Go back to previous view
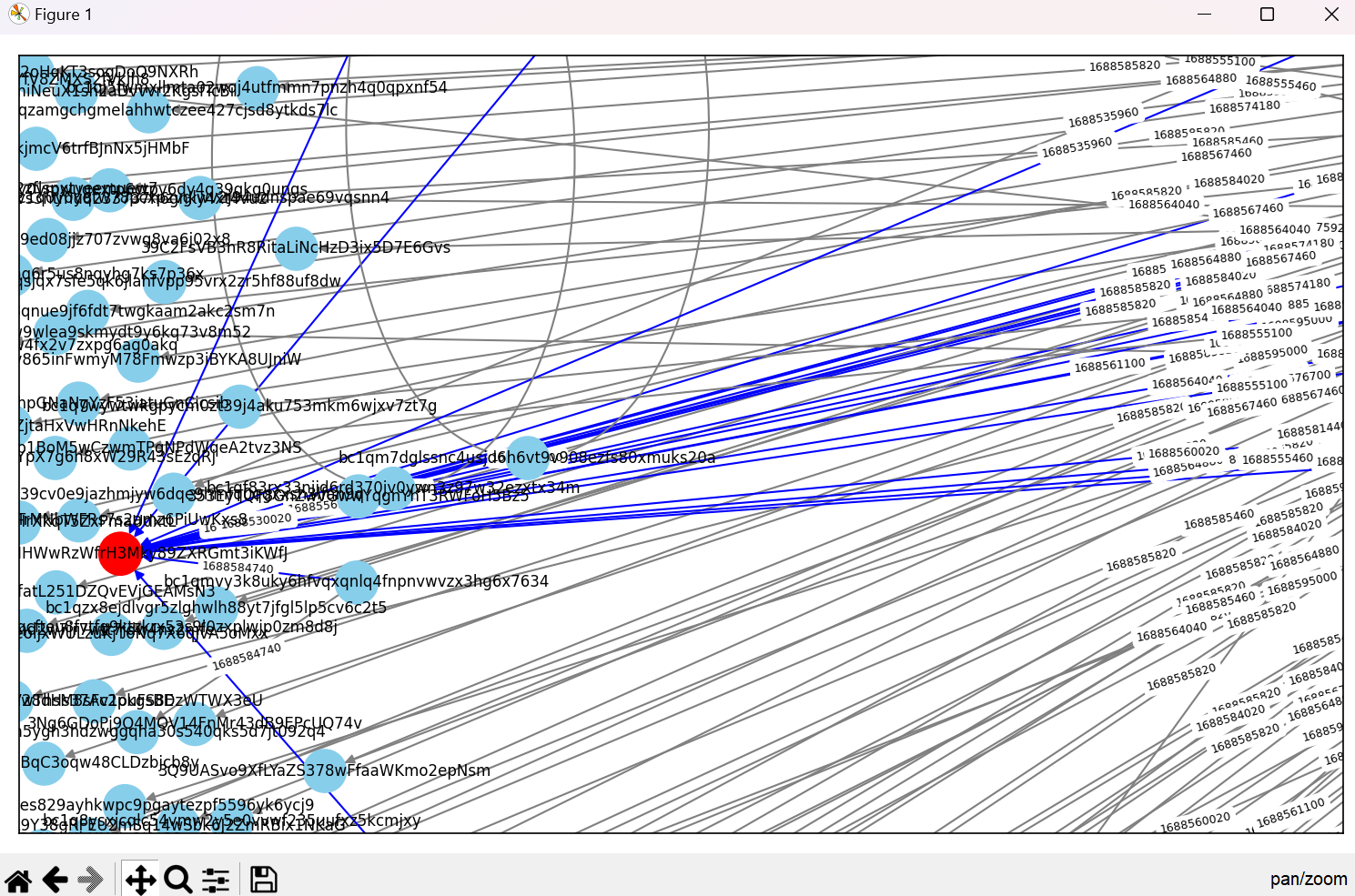The height and width of the screenshot is (896, 1355). click(x=56, y=880)
